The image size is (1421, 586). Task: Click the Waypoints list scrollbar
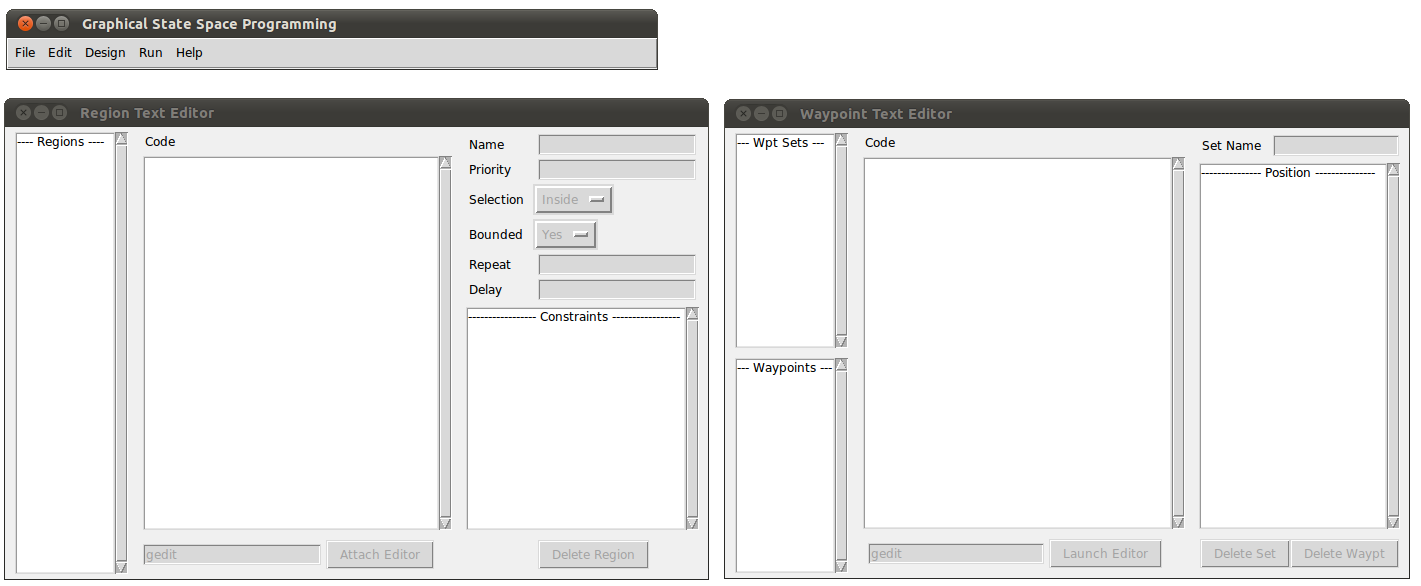841,465
